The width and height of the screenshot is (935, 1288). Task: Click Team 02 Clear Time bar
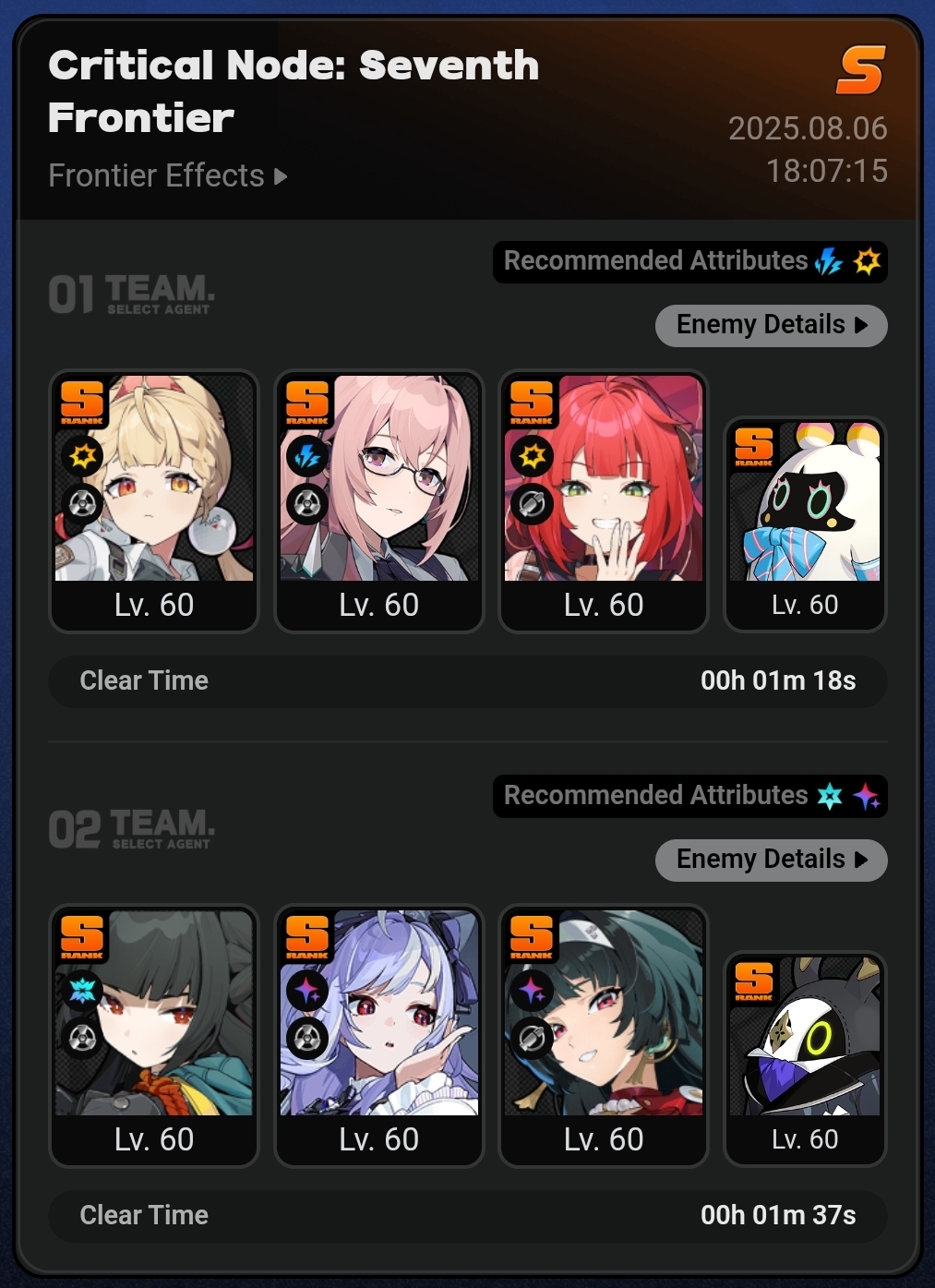[x=468, y=1216]
